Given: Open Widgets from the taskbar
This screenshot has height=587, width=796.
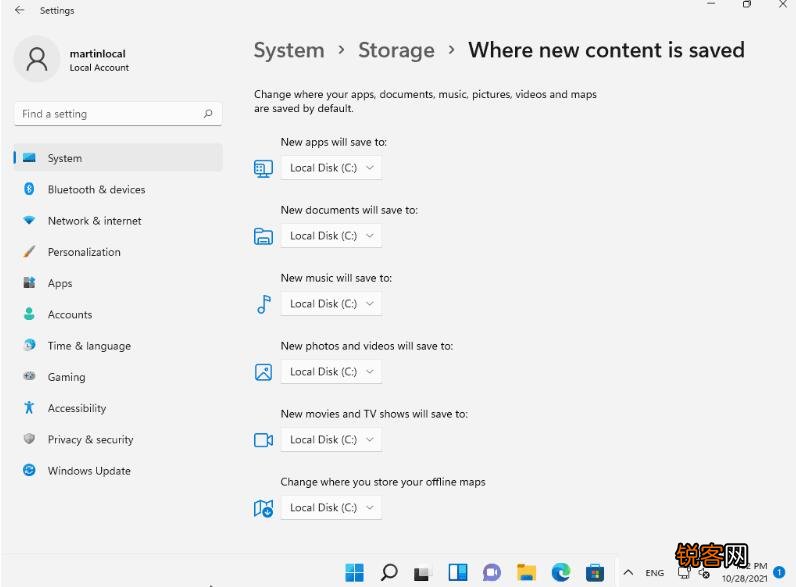Looking at the screenshot, I should pos(458,572).
